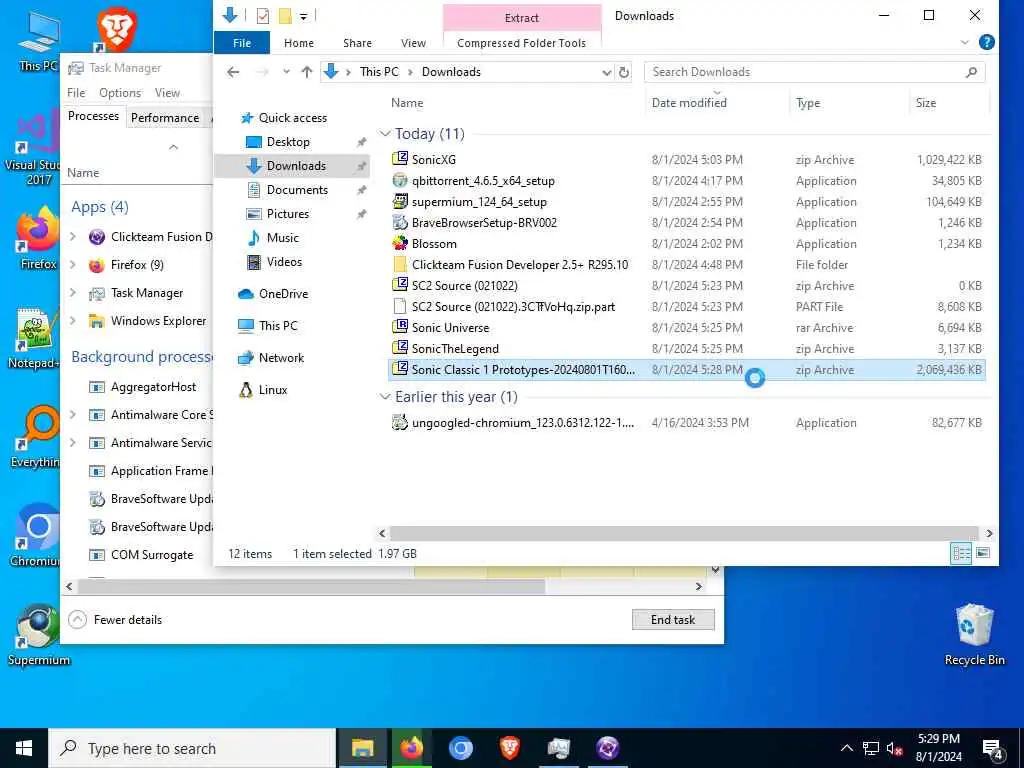The height and width of the screenshot is (768, 1024).
Task: Open the View ribbon tab
Action: click(x=413, y=42)
